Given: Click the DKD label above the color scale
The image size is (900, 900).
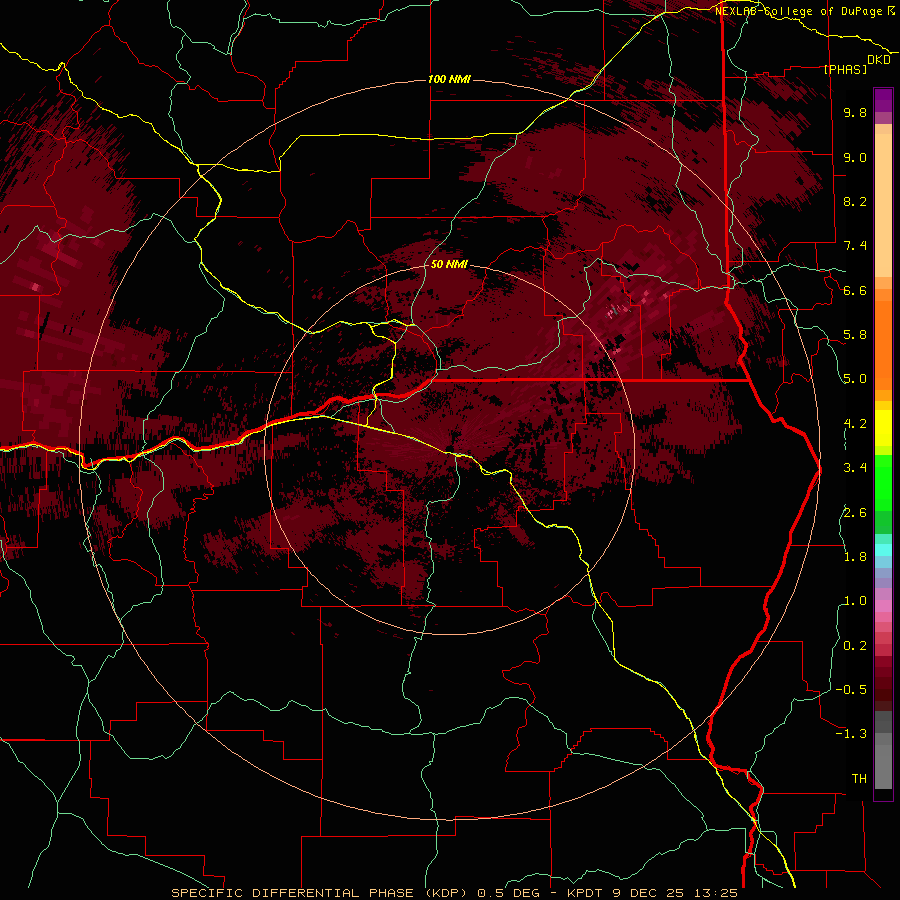Looking at the screenshot, I should click(x=878, y=60).
